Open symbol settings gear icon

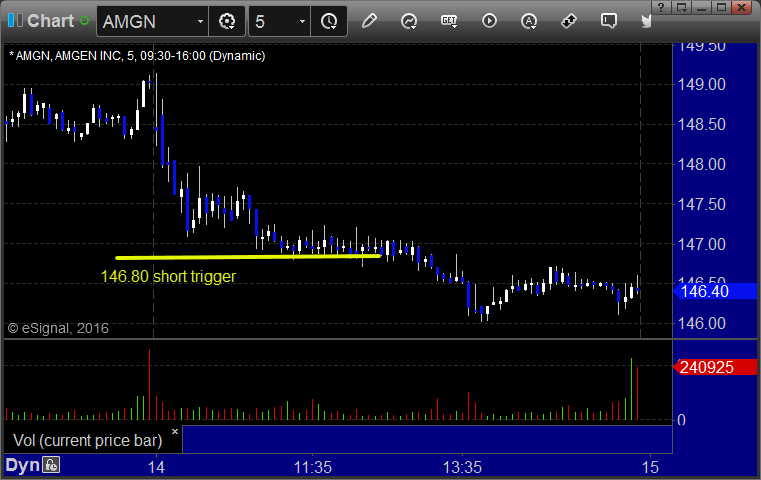227,21
